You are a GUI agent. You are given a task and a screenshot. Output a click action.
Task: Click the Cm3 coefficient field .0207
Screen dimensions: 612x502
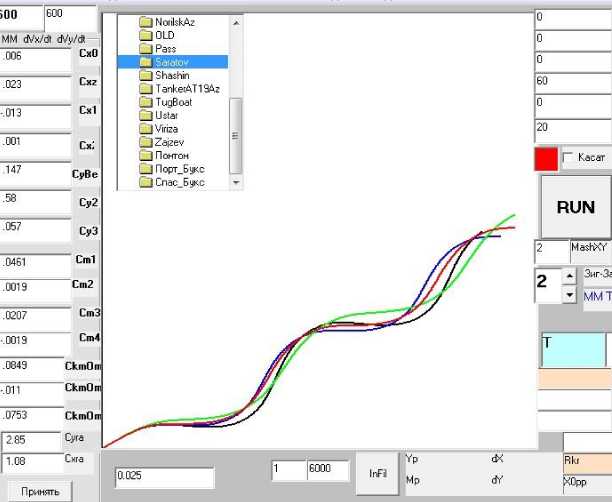35,319
